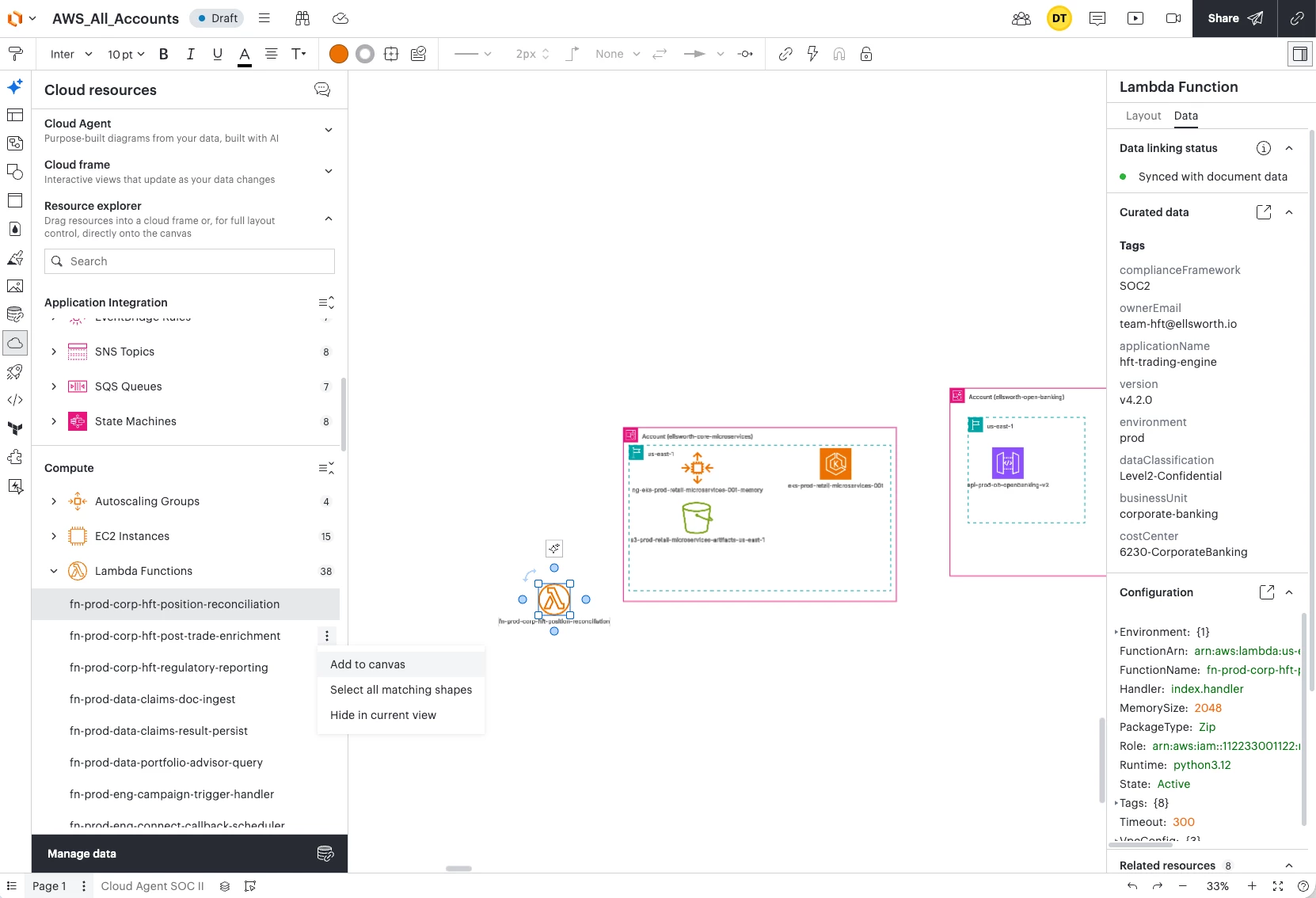Toggle bold text formatting
Screen dimensions: 1316x898
click(164, 54)
